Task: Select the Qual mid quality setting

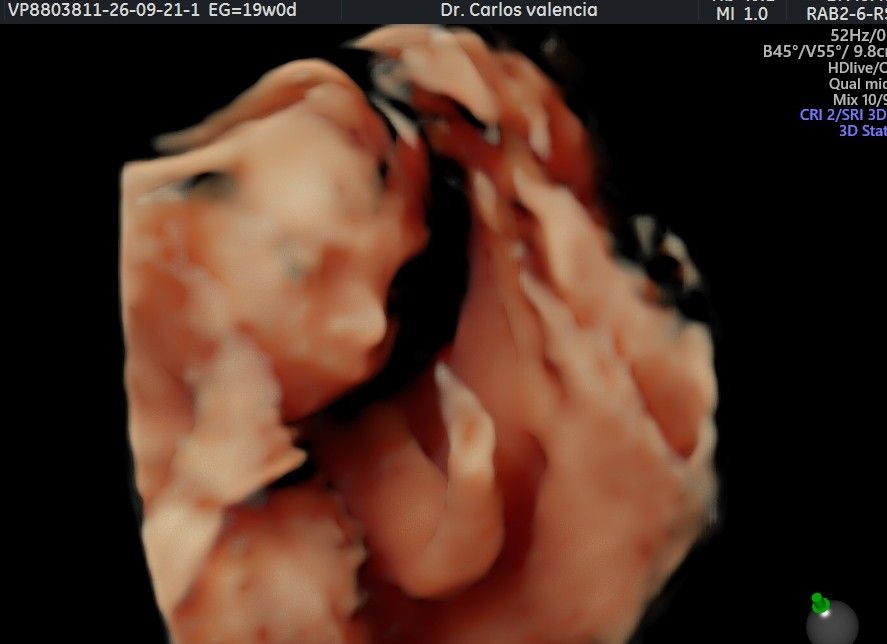Action: click(858, 84)
